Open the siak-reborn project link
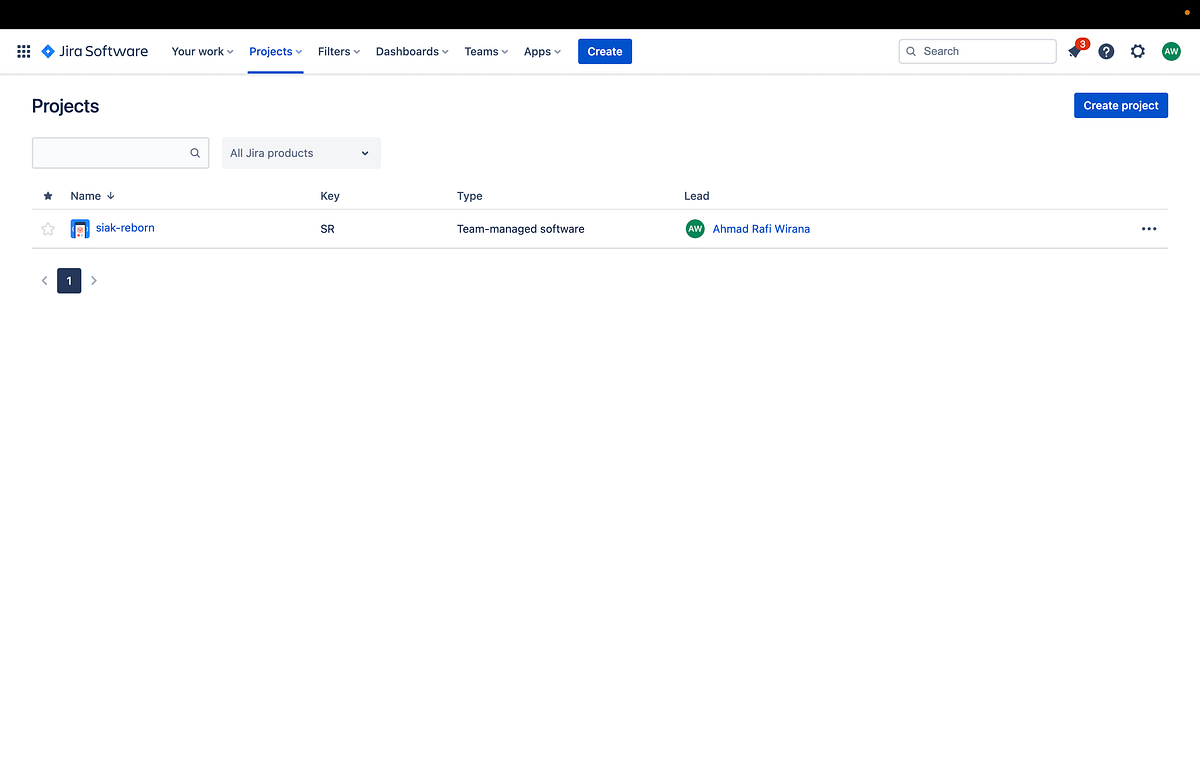The height and width of the screenshot is (779, 1200). coord(125,228)
